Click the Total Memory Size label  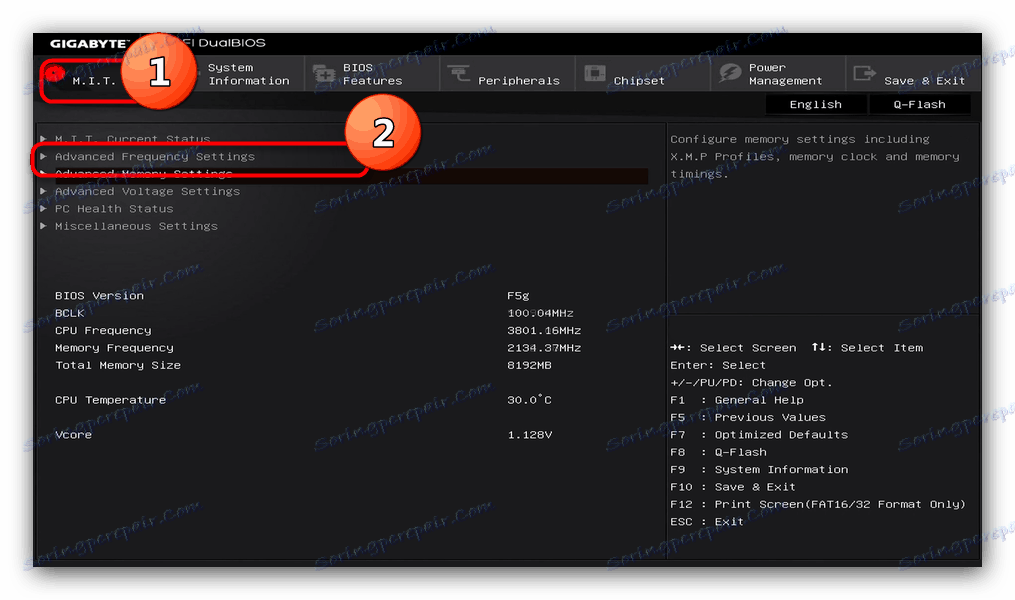[x=118, y=365]
